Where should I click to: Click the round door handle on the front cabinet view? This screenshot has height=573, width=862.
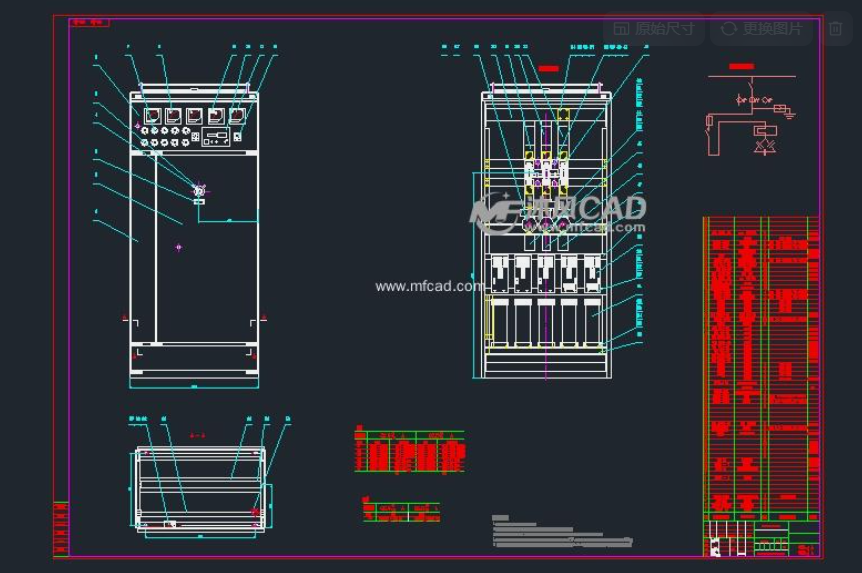click(199, 190)
